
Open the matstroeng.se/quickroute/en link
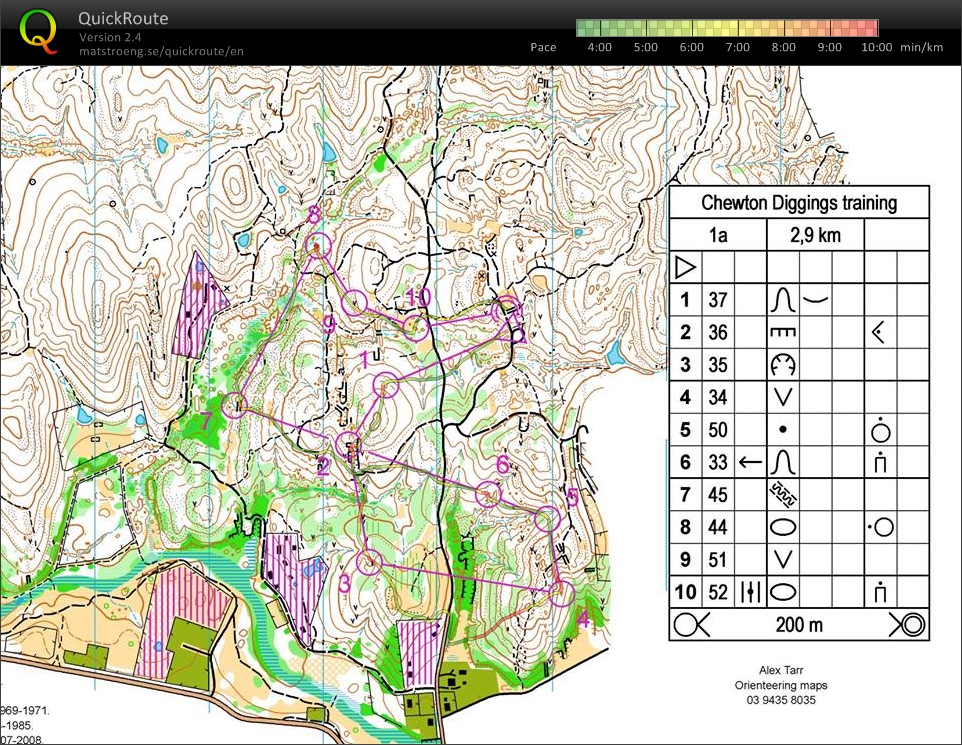(x=161, y=52)
